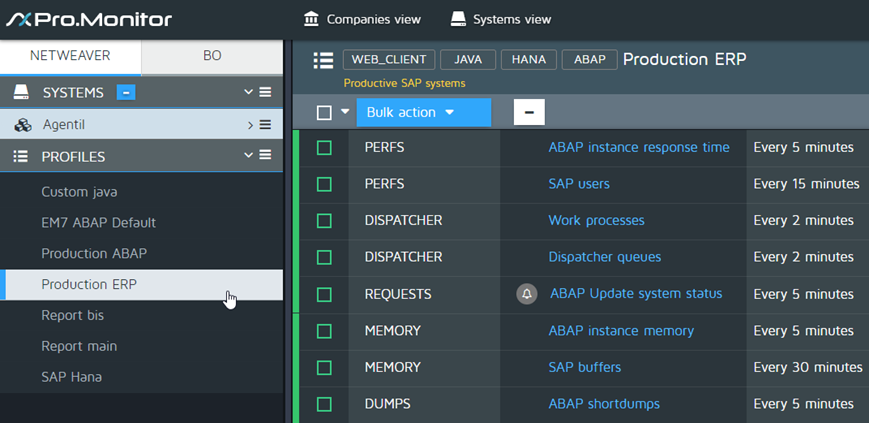Click the Every 30 minutes schedule cell

point(808,368)
